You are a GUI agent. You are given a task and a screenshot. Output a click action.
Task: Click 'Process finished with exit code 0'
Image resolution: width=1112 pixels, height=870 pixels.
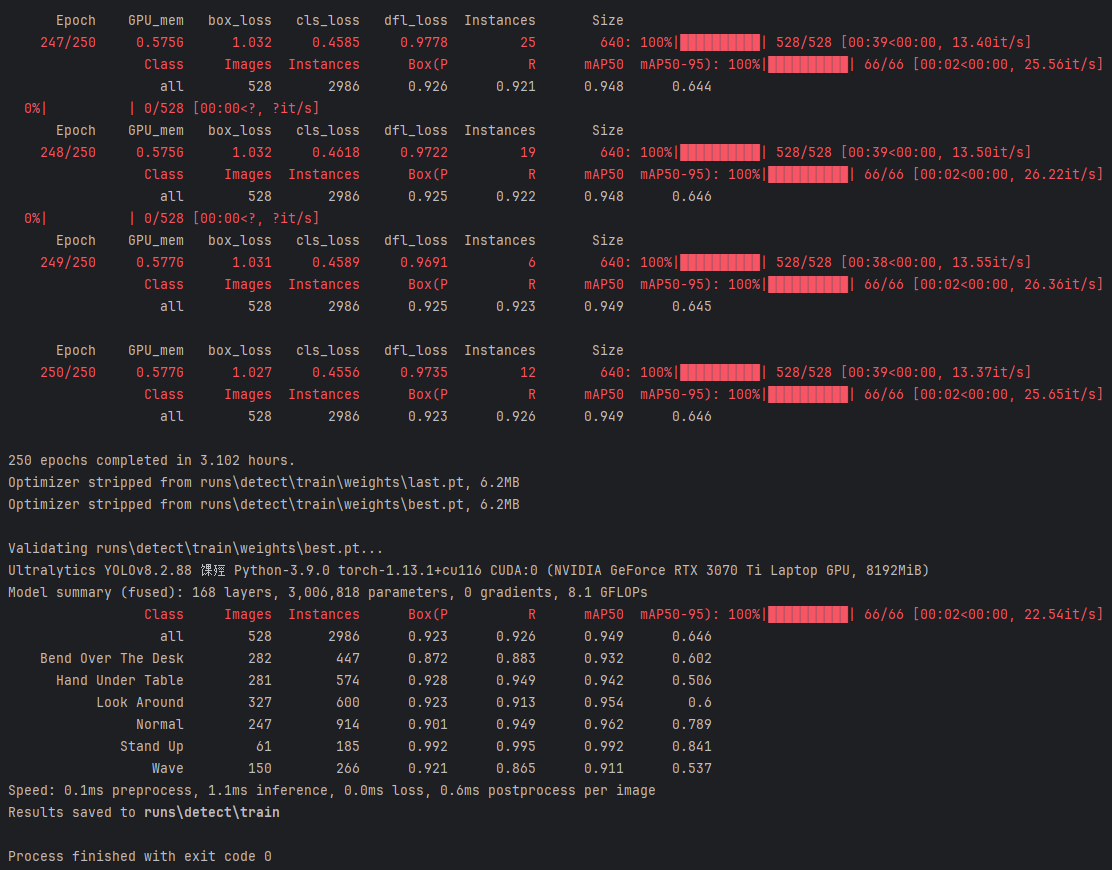[x=140, y=856]
